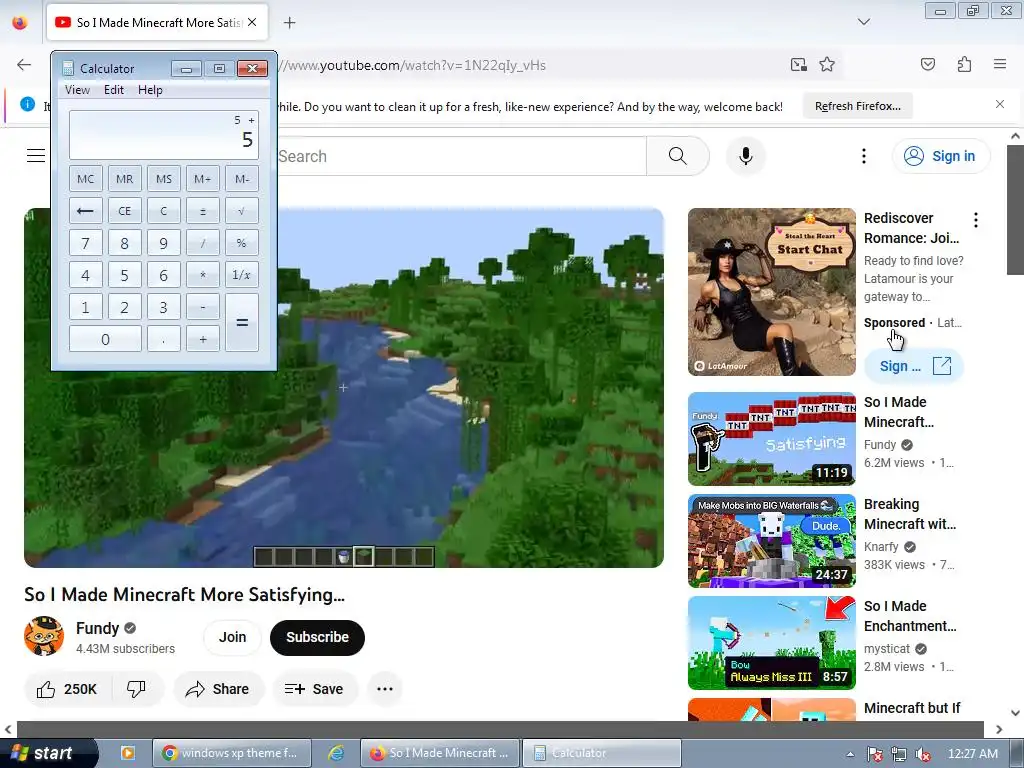Expand the list all tabs chevron
1024x768 pixels.
(863, 22)
